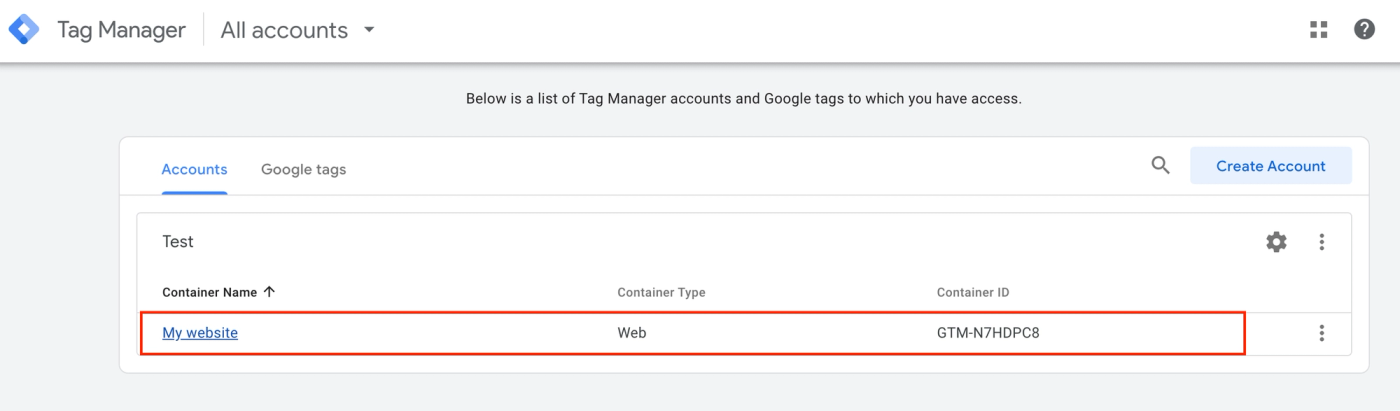Image resolution: width=1400 pixels, height=411 pixels.
Task: Click the container ID GTM-N7HDPC8
Action: click(x=987, y=333)
